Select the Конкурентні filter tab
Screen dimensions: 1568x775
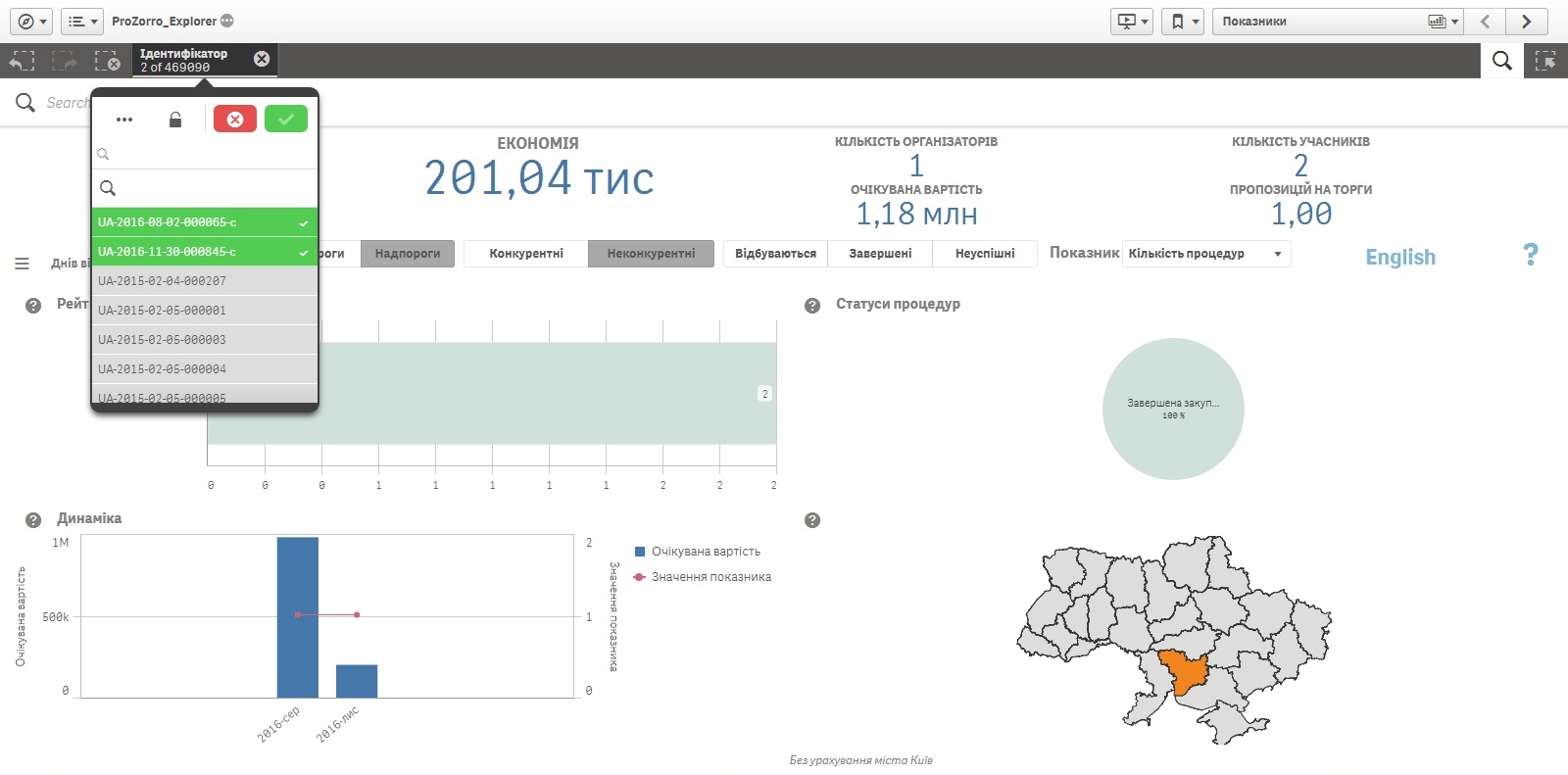coord(526,254)
